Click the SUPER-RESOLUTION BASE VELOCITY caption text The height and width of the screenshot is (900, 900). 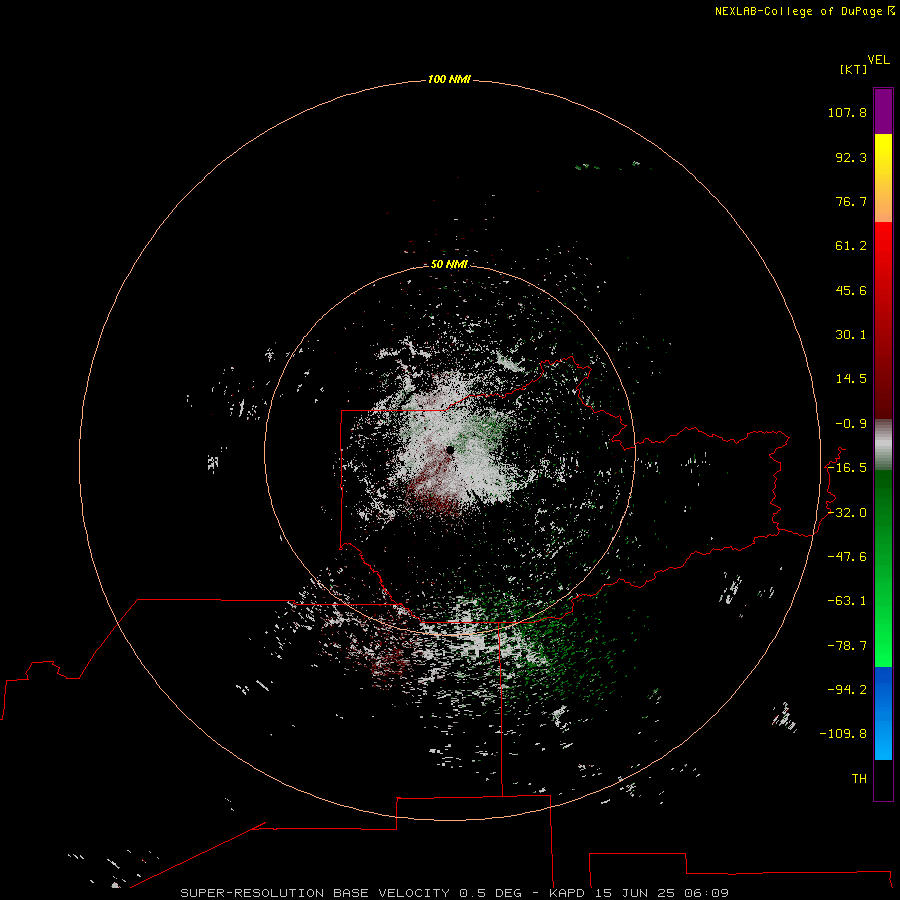coord(315,893)
